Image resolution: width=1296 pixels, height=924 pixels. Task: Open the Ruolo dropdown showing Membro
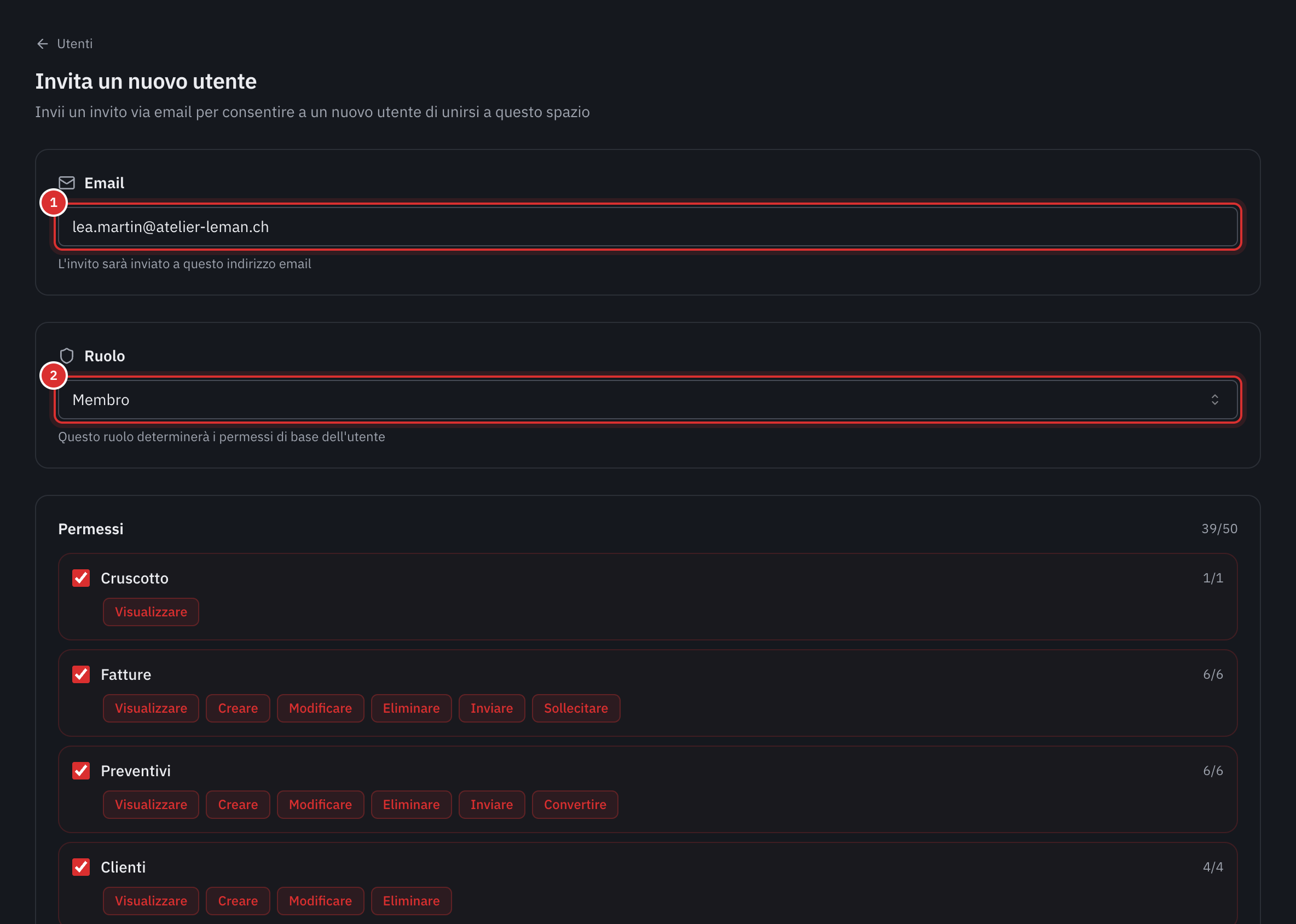click(x=647, y=400)
